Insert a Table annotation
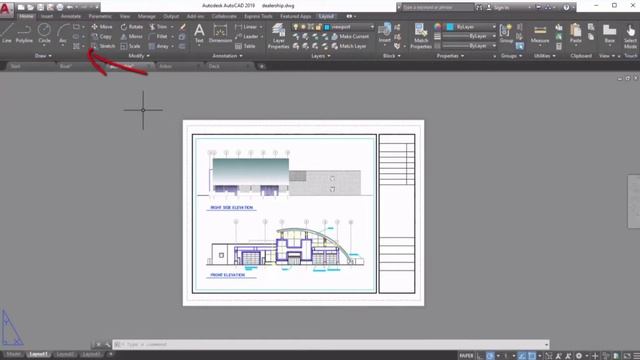 [245, 46]
